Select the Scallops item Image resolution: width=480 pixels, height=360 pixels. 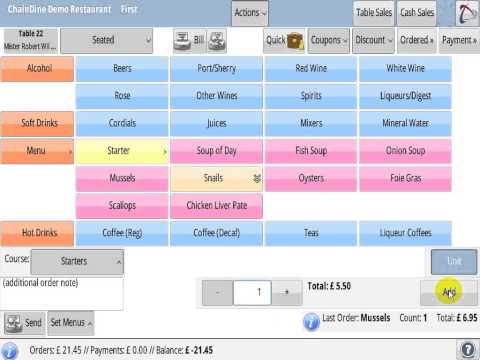122,206
